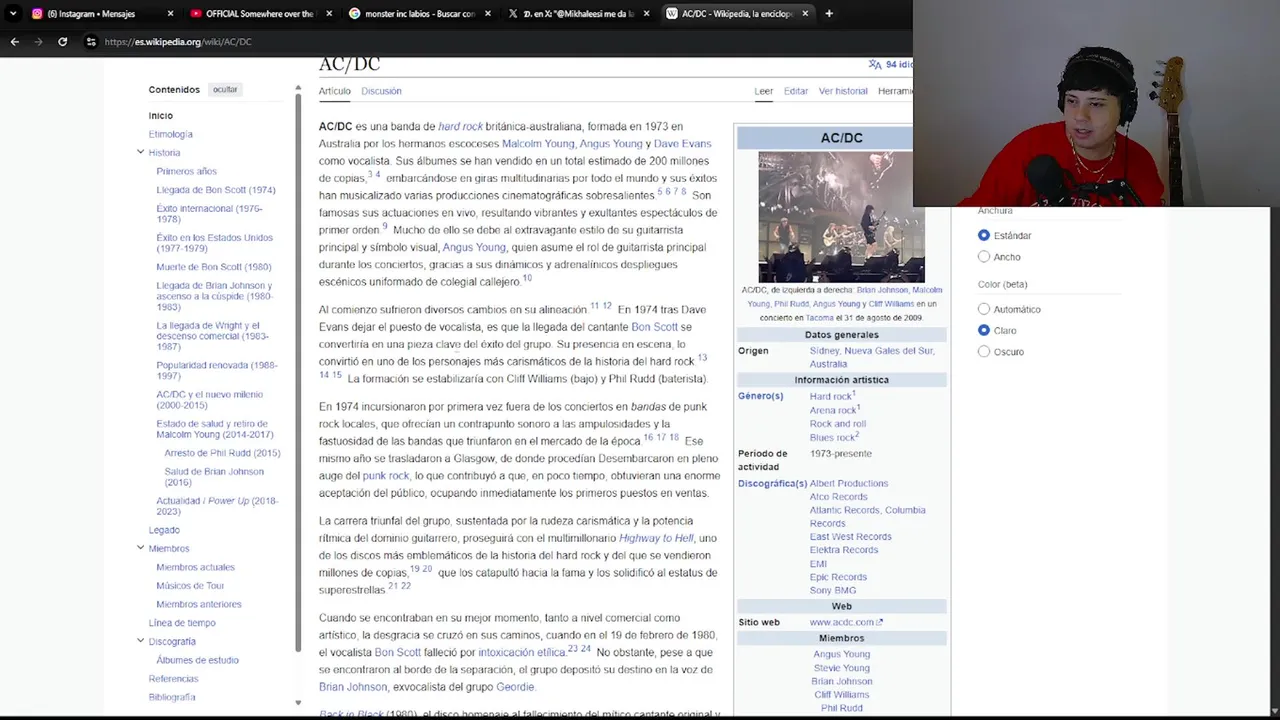This screenshot has width=1280, height=720.
Task: Go forward in browser history
Action: [x=39, y=42]
